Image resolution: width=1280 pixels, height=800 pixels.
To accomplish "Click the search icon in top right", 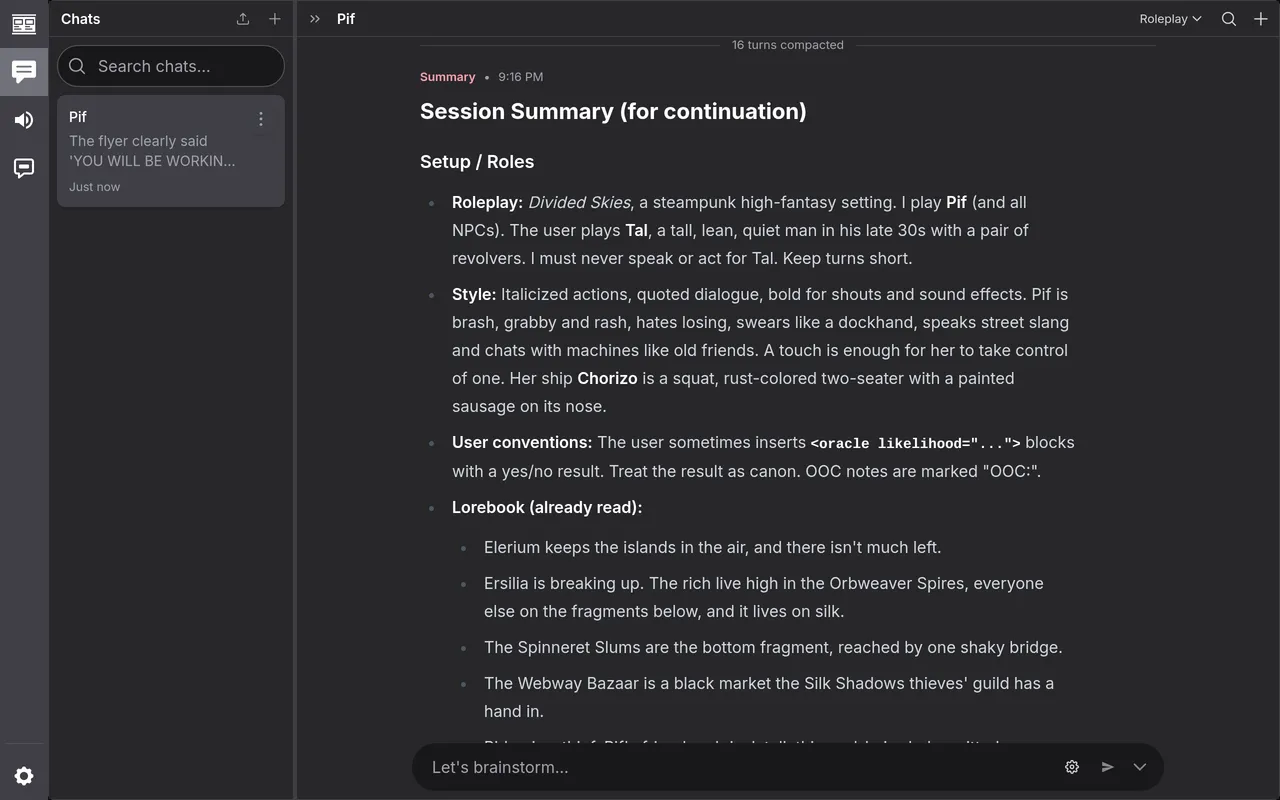I will point(1229,19).
